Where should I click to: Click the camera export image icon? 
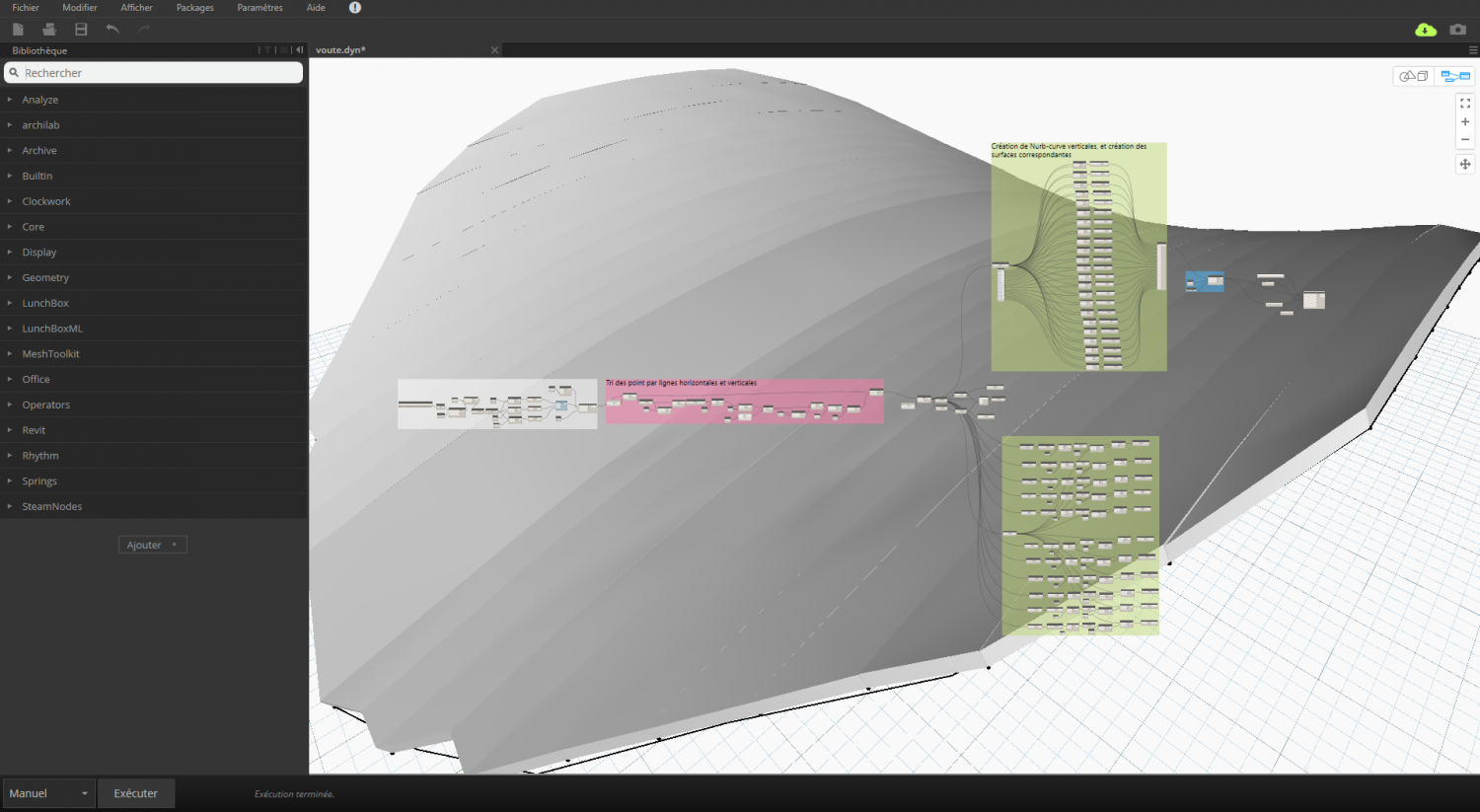(1457, 30)
